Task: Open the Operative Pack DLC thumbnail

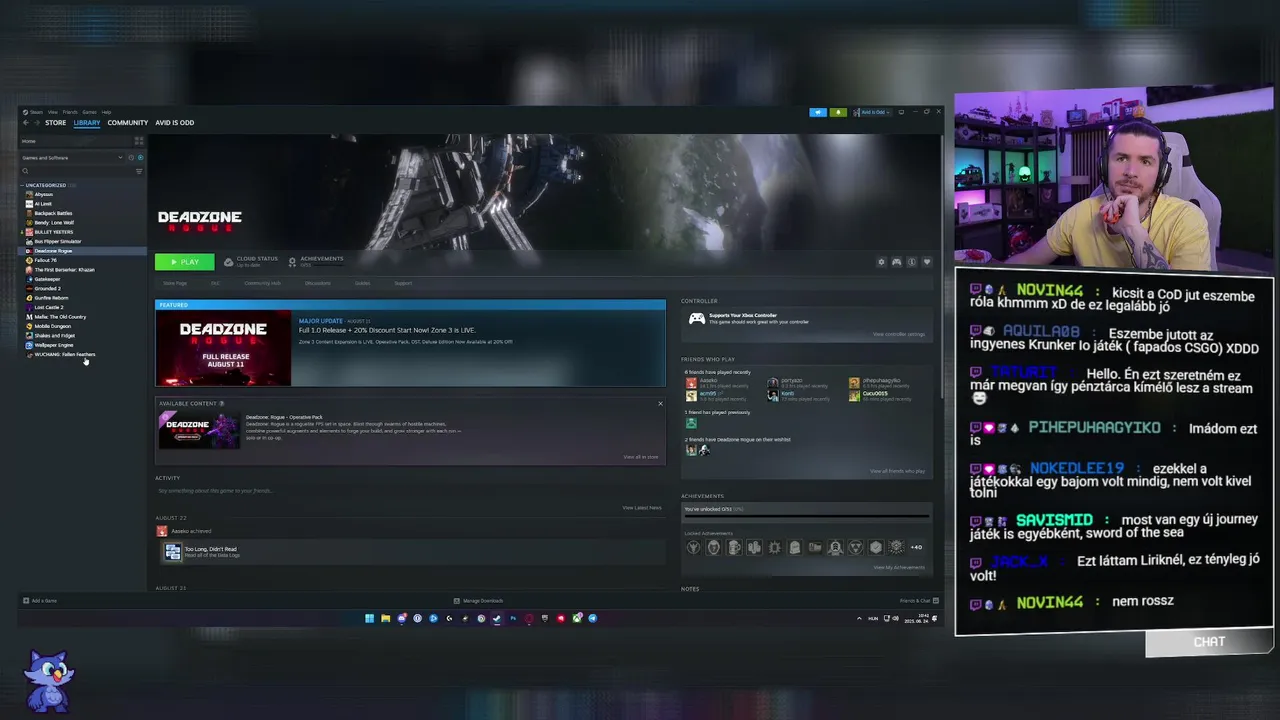Action: click(x=199, y=430)
